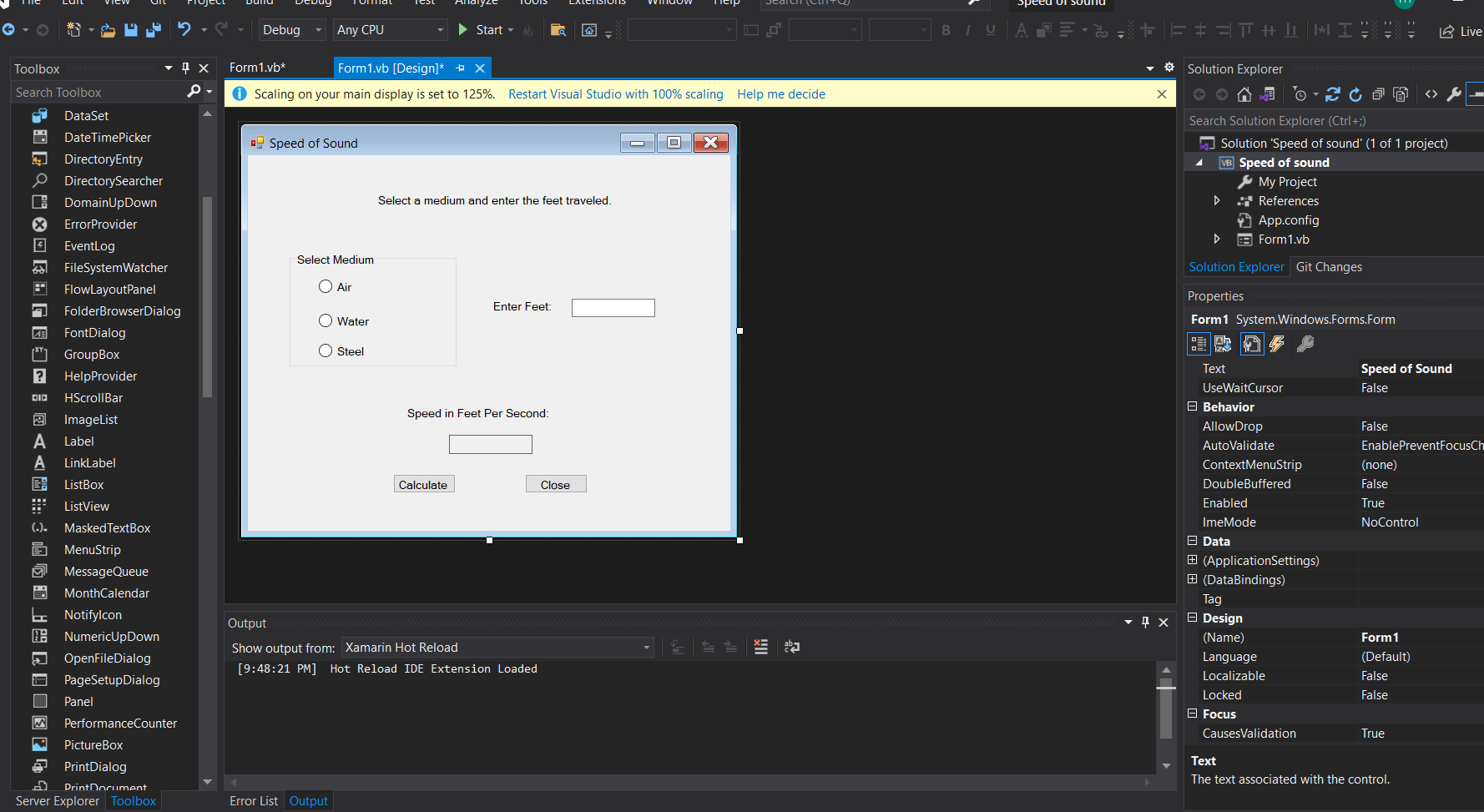Clear All output with the red X icon
Image resolution: width=1484 pixels, height=812 pixels.
(x=760, y=647)
